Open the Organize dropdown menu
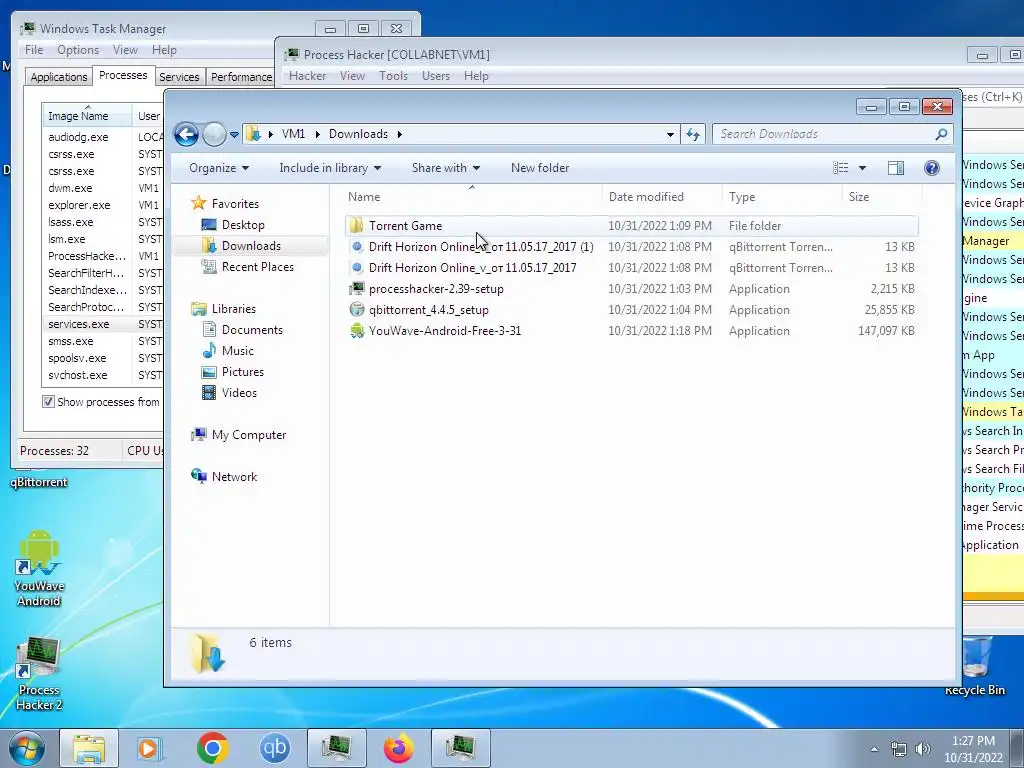Image resolution: width=1024 pixels, height=768 pixels. tap(219, 168)
